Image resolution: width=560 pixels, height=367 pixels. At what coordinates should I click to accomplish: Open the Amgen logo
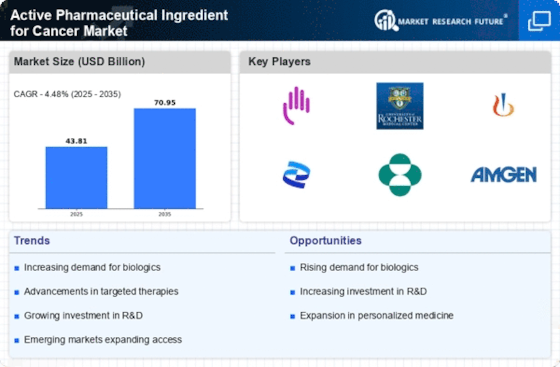[504, 175]
